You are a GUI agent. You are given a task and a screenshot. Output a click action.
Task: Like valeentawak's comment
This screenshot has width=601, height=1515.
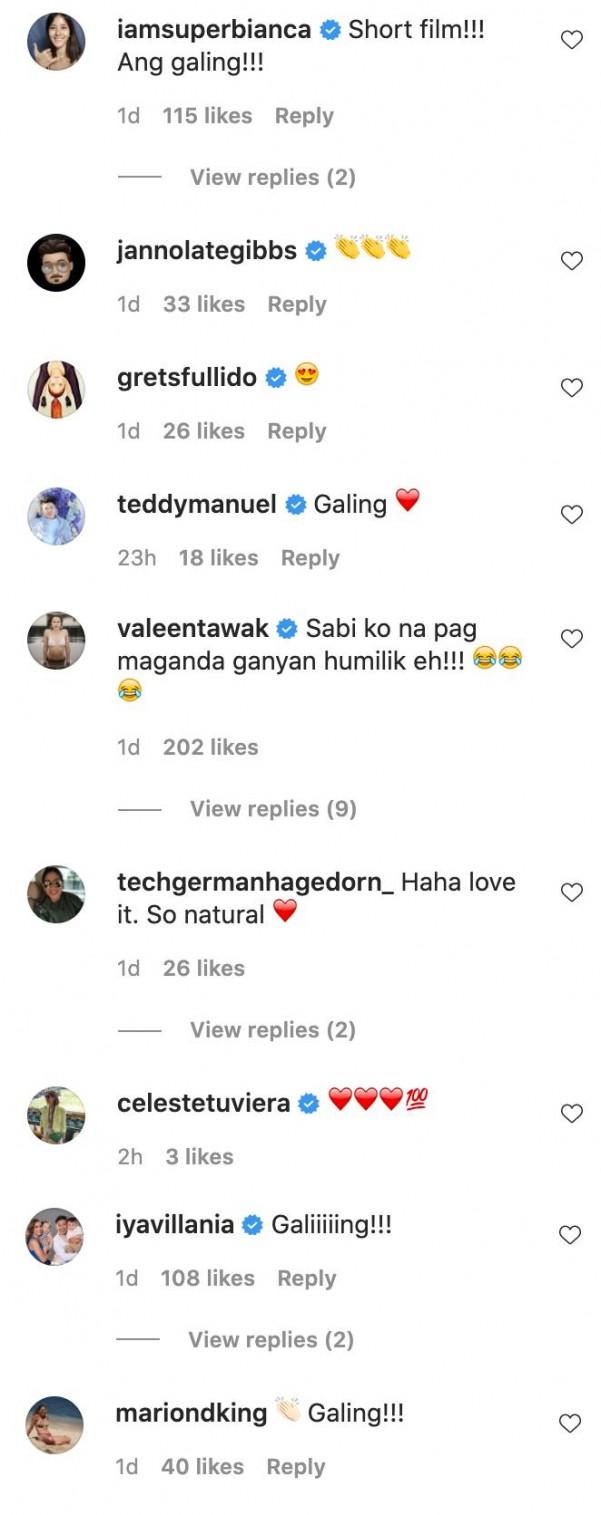571,639
